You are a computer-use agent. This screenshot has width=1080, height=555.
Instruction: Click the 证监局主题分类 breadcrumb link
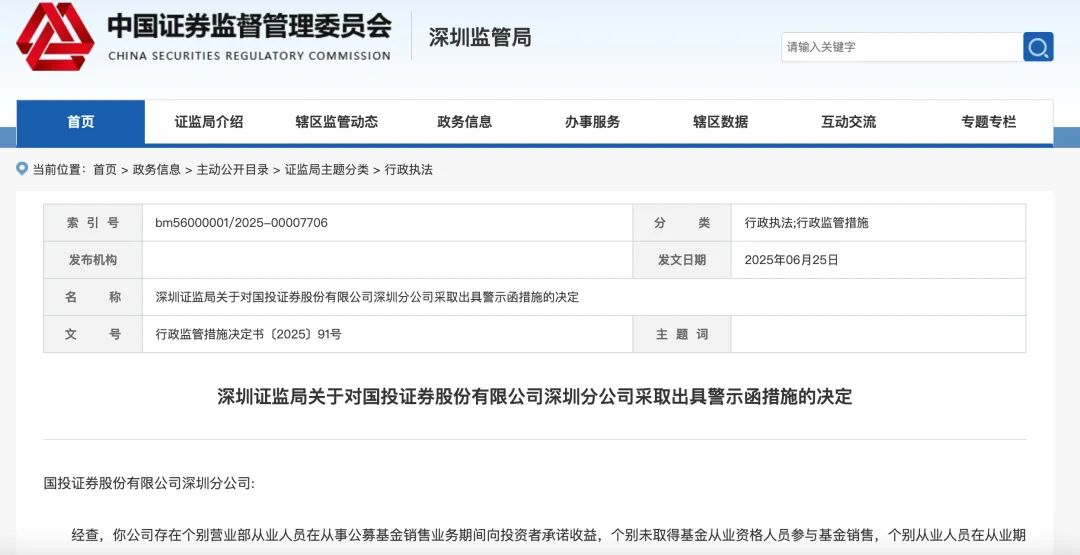(x=326, y=169)
